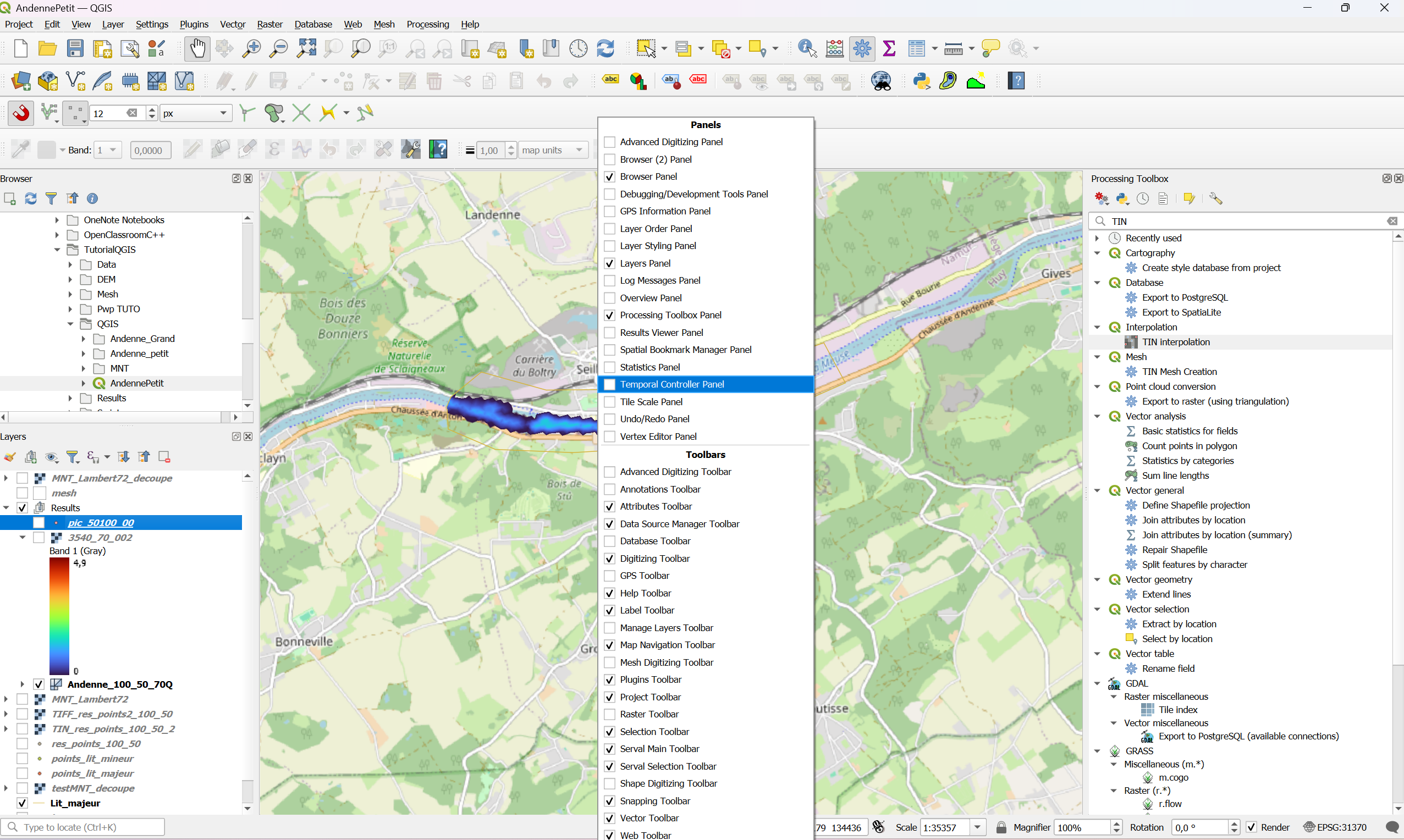Viewport: 1404px width, 840px height.
Task: Open the statistical summary sigma icon
Action: coord(889,49)
